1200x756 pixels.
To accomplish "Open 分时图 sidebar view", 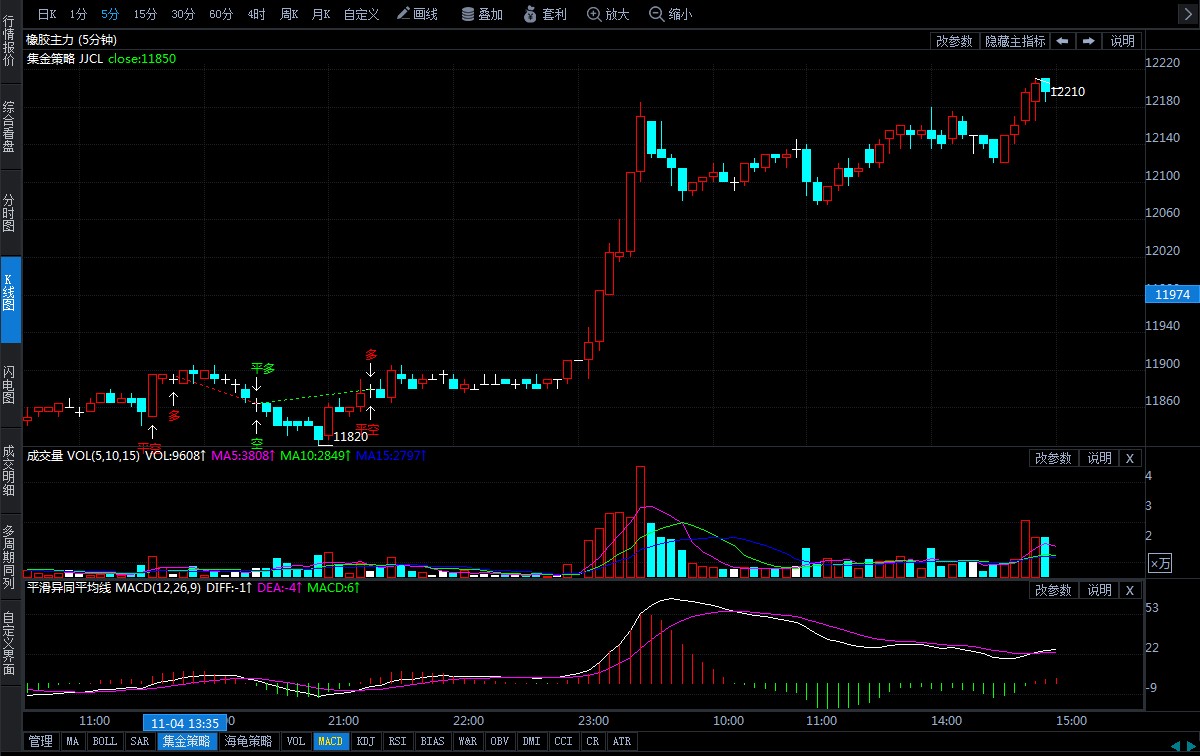I will [x=9, y=212].
